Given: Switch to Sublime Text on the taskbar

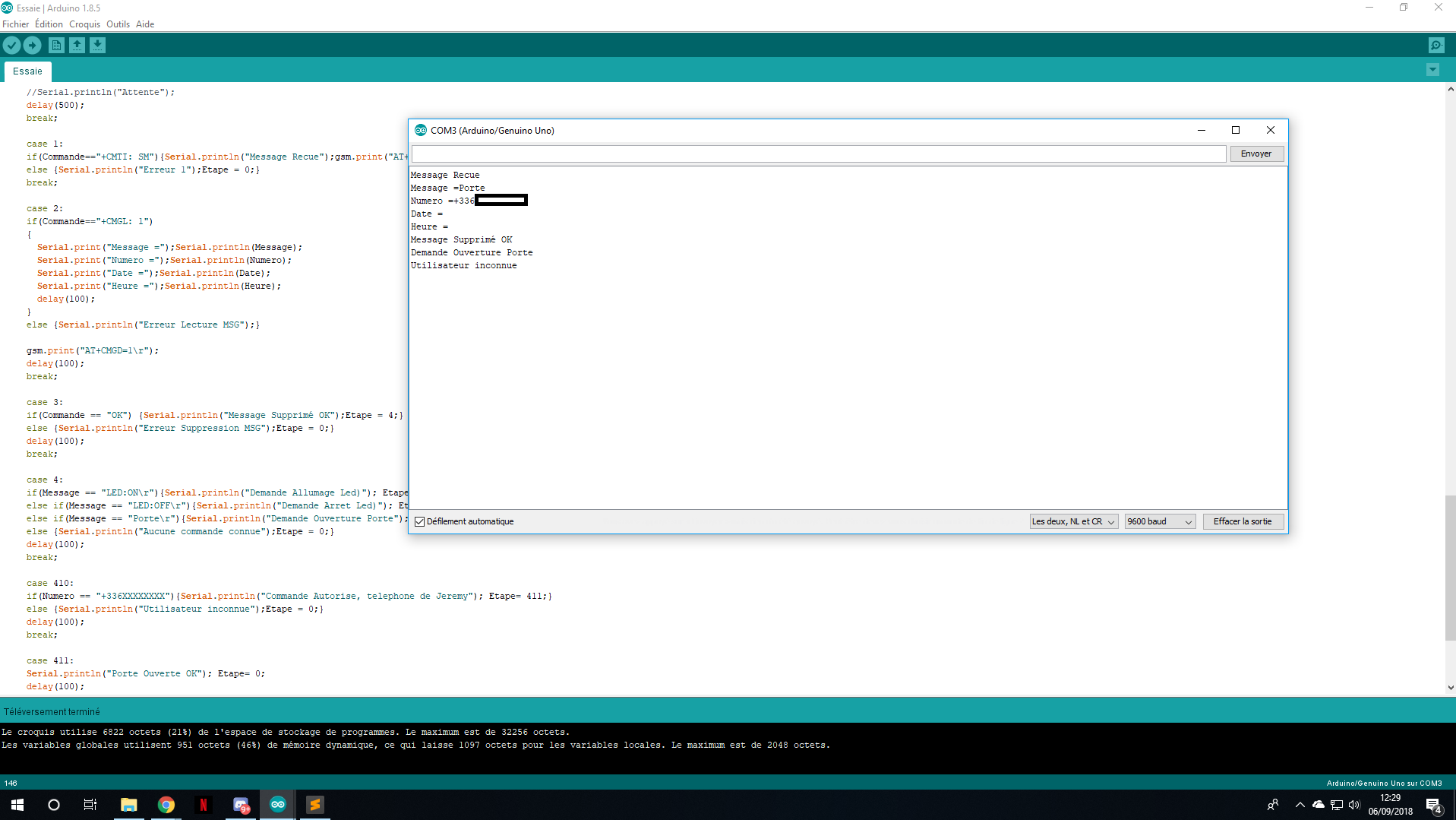Looking at the screenshot, I should pos(314,805).
